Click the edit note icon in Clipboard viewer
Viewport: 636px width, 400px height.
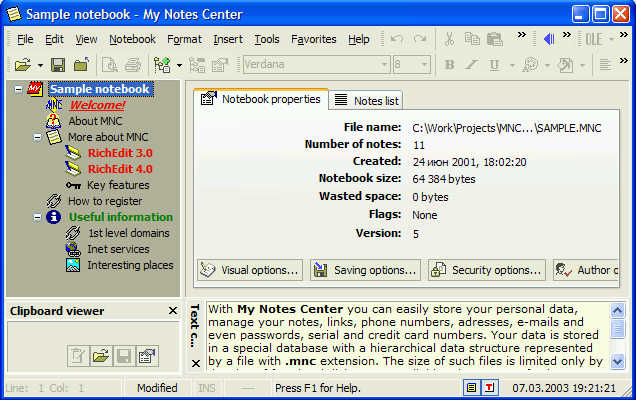(x=77, y=356)
